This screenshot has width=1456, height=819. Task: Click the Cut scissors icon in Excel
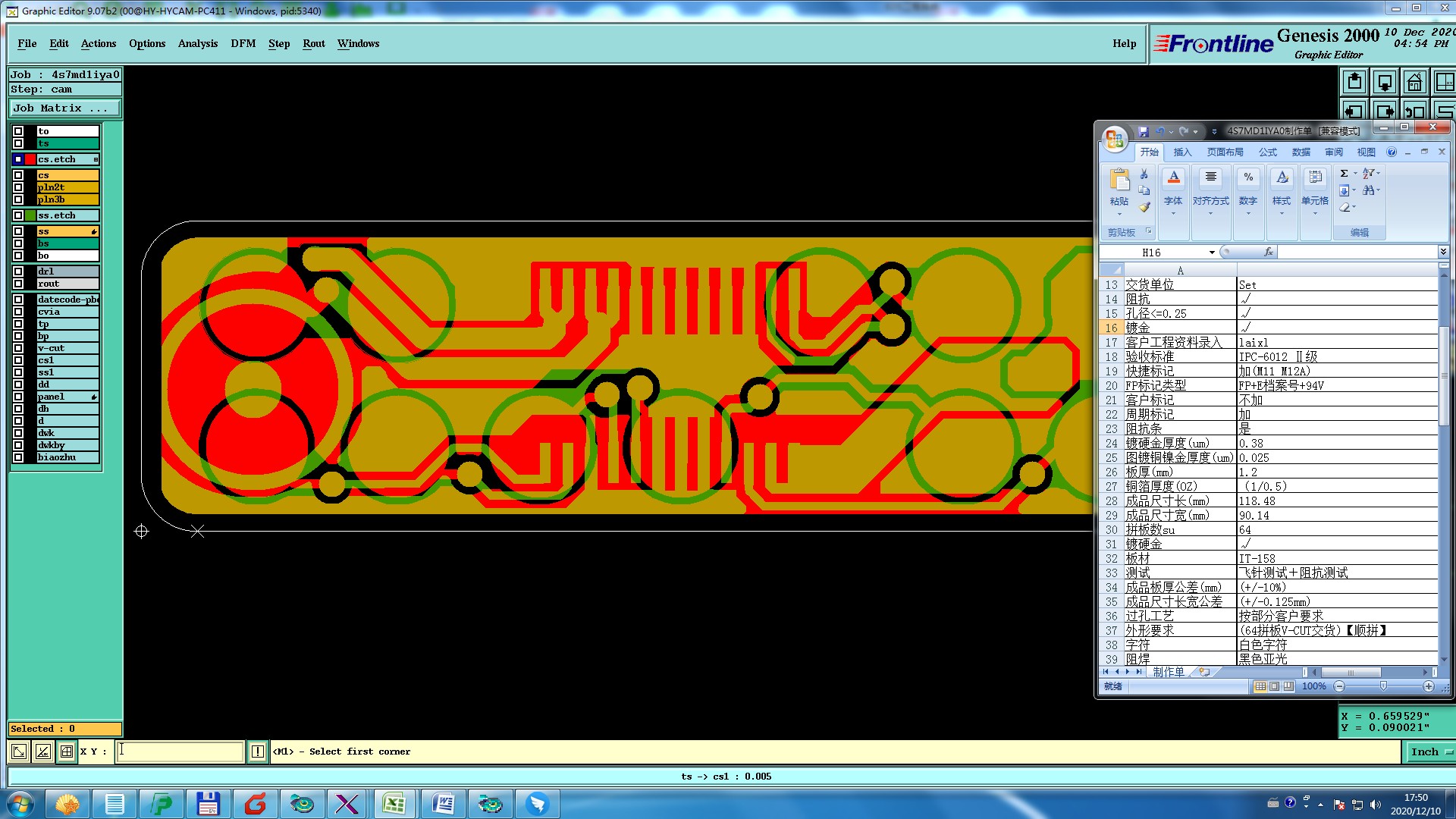[x=1144, y=174]
